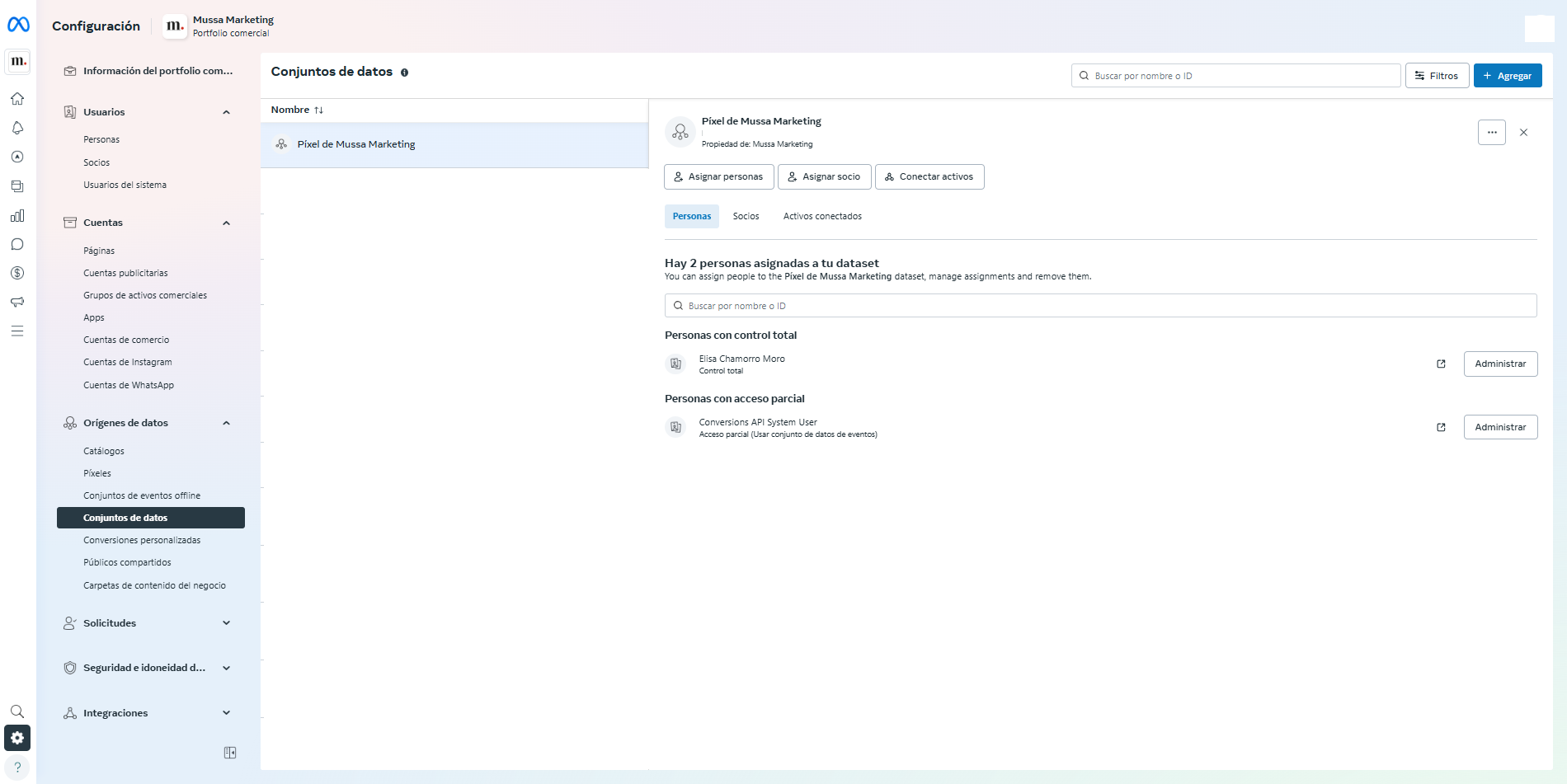This screenshot has height=784, width=1567.
Task: Open Conjuntos de eventos offline
Action: point(142,495)
